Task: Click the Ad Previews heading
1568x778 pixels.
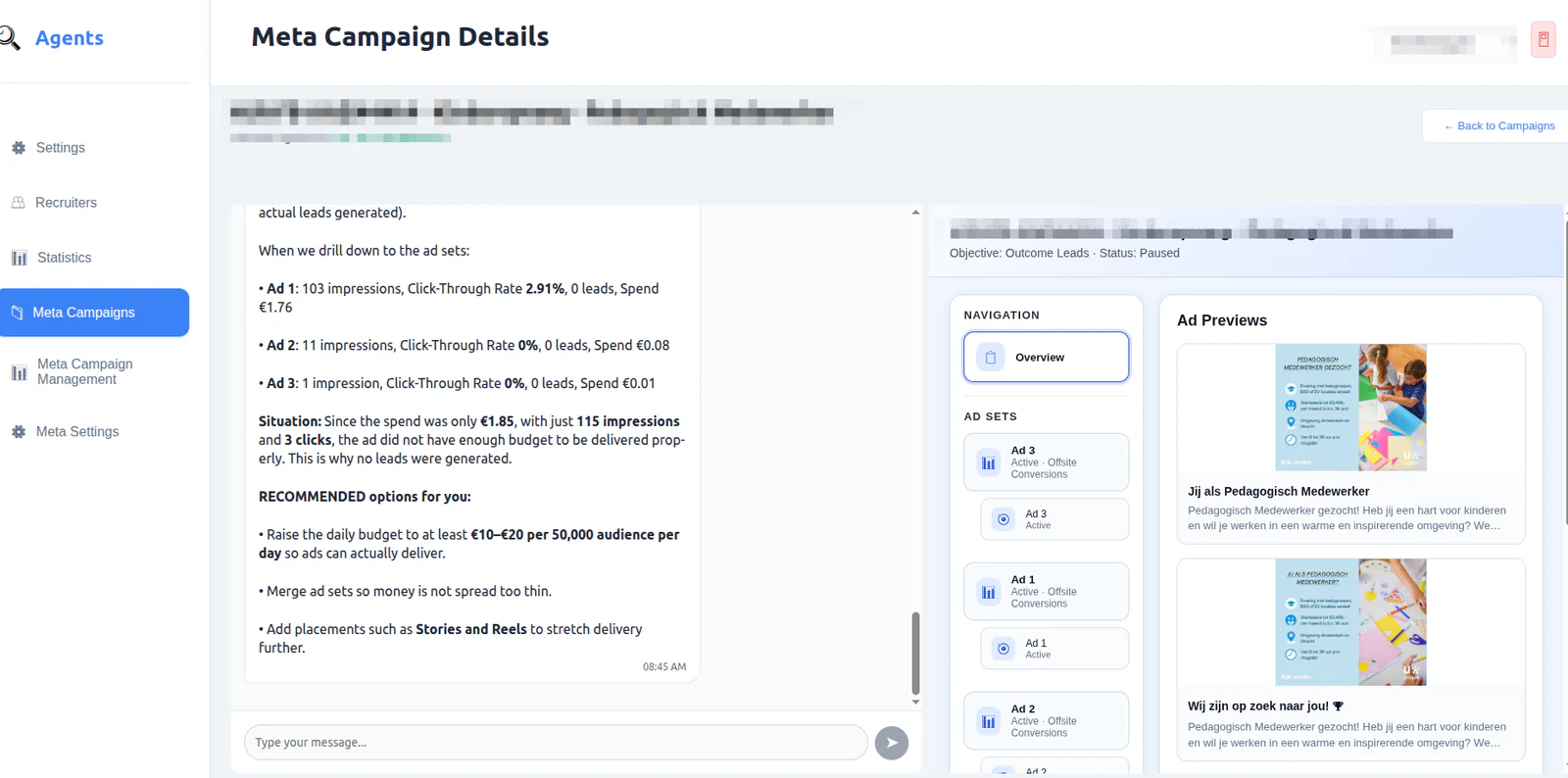Action: pyautogui.click(x=1222, y=320)
